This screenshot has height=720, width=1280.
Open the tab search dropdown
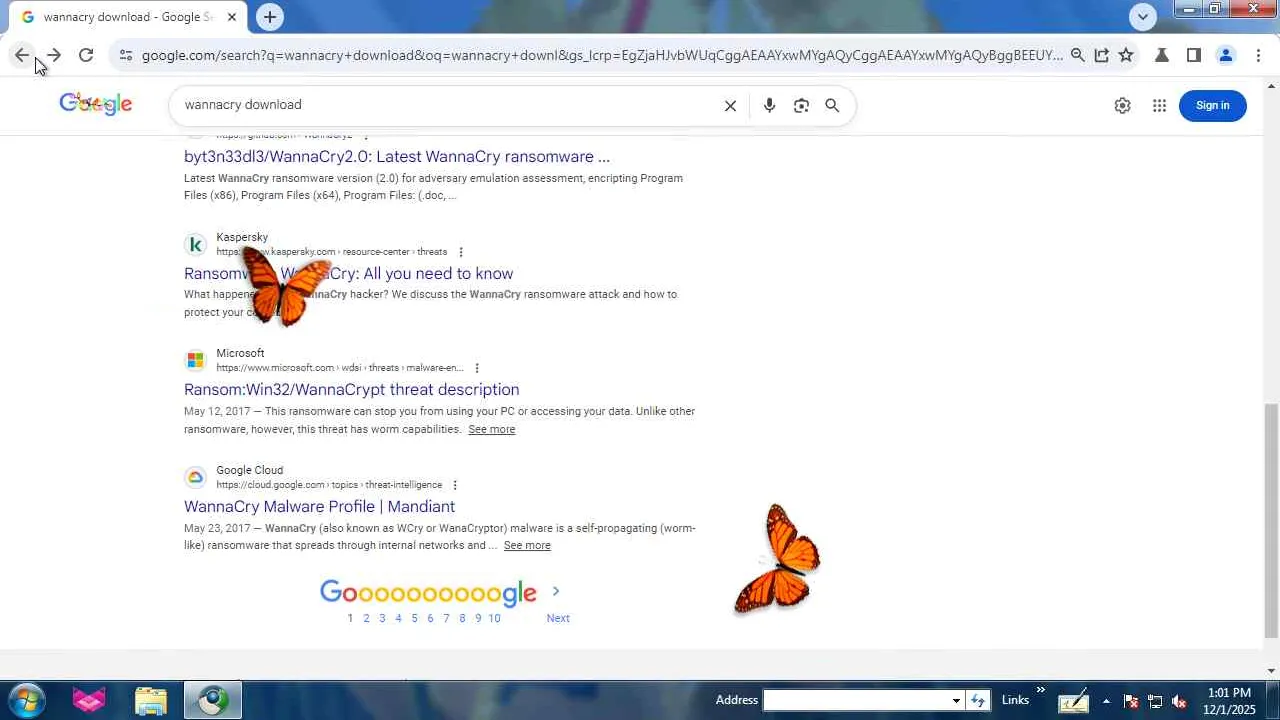(x=1142, y=16)
